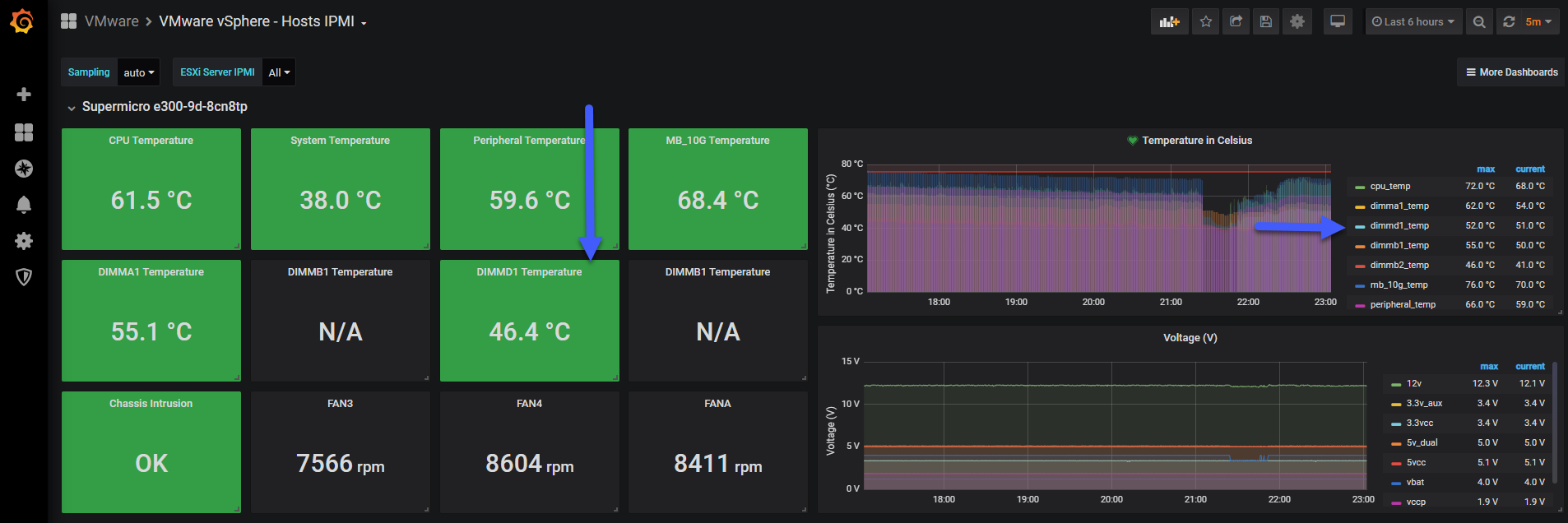
Task: Click the dimmd1_temp color swatch in legend
Action: point(1360,226)
